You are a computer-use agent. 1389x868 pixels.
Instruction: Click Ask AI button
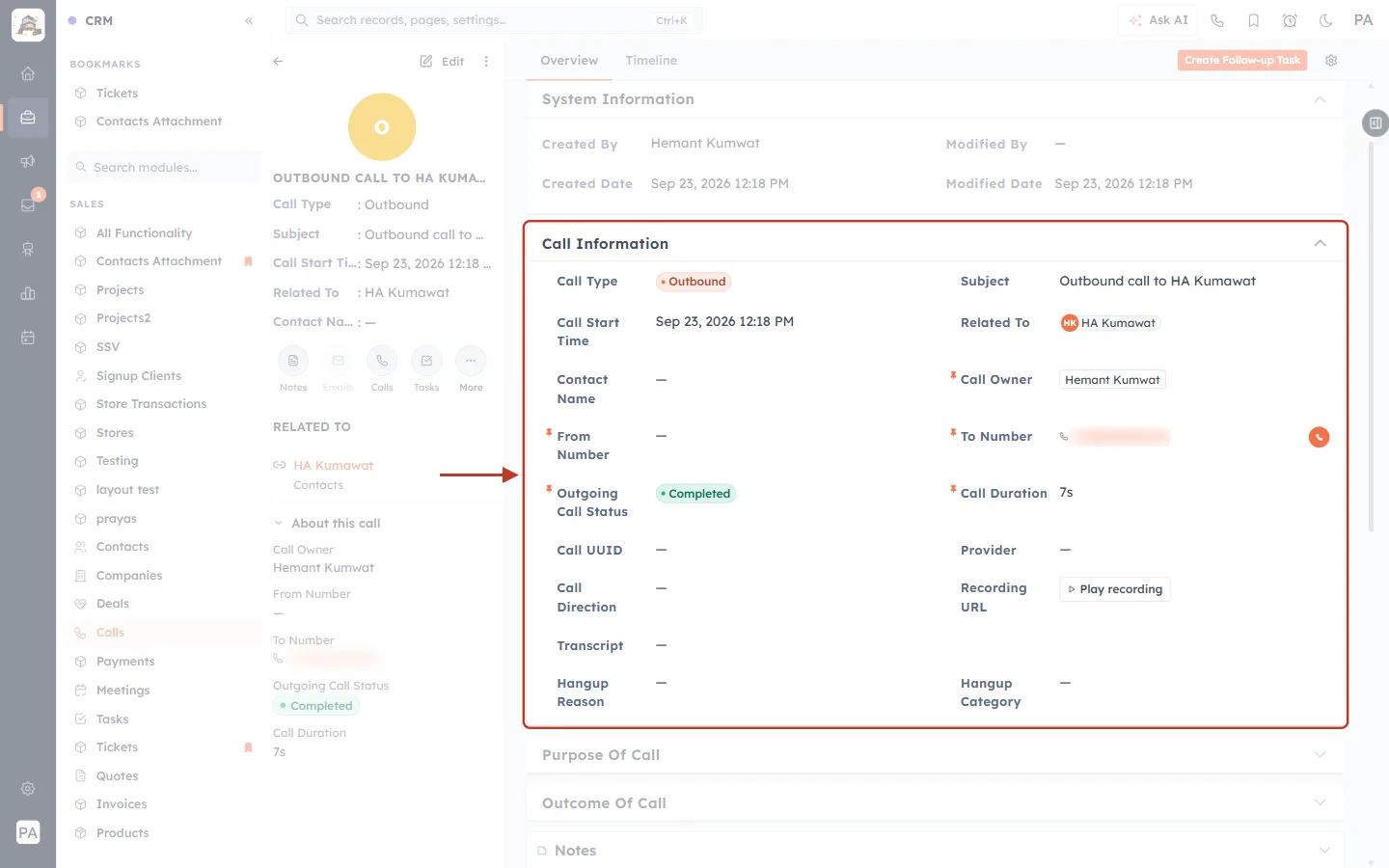point(1158,20)
